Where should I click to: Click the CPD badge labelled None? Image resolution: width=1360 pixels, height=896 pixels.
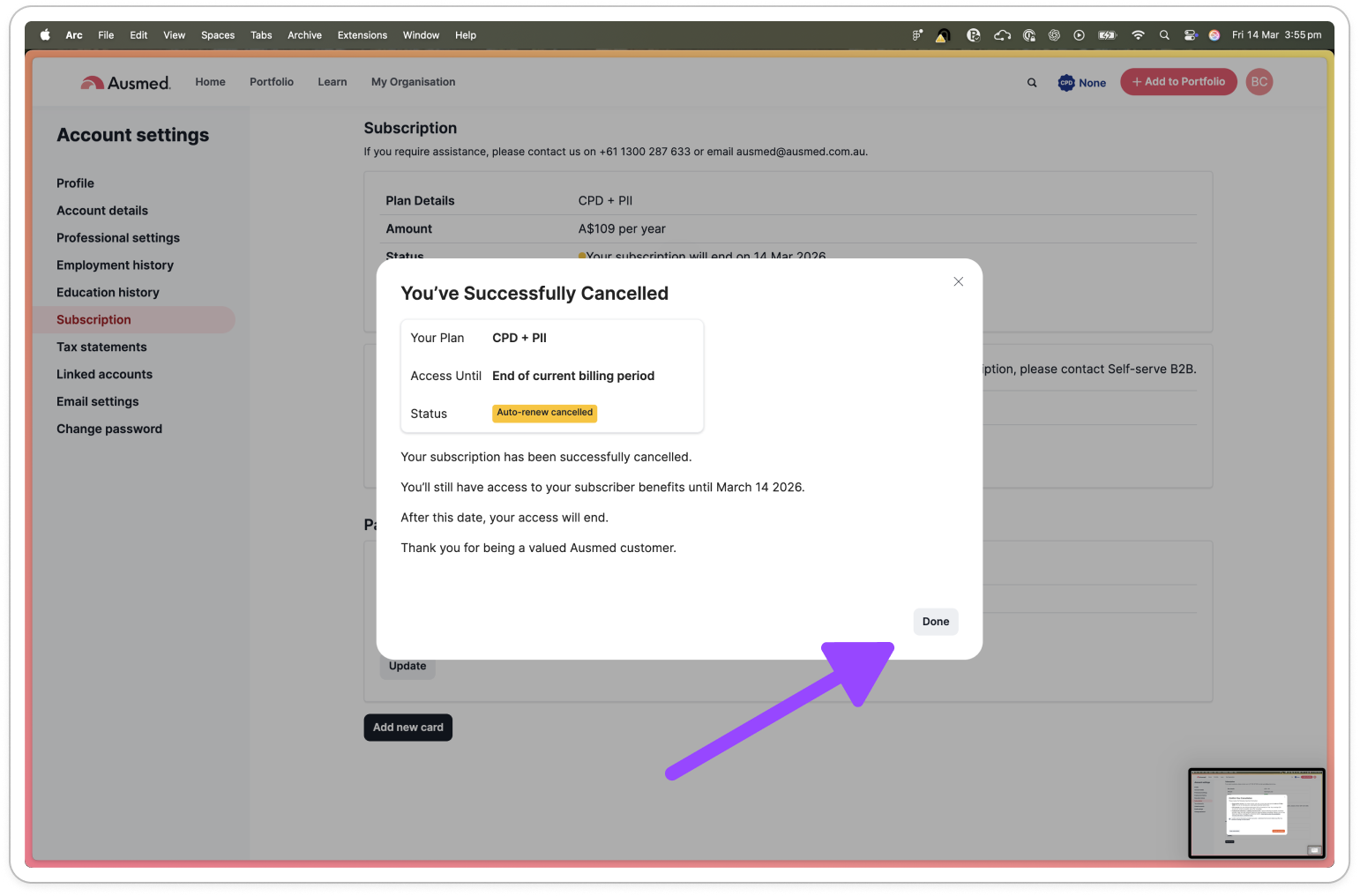click(x=1082, y=83)
